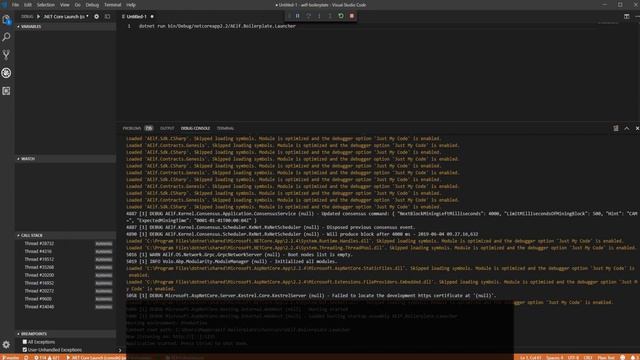Click line and column indicator in status bar
This screenshot has height=360, width=640.
pyautogui.click(x=530, y=358)
